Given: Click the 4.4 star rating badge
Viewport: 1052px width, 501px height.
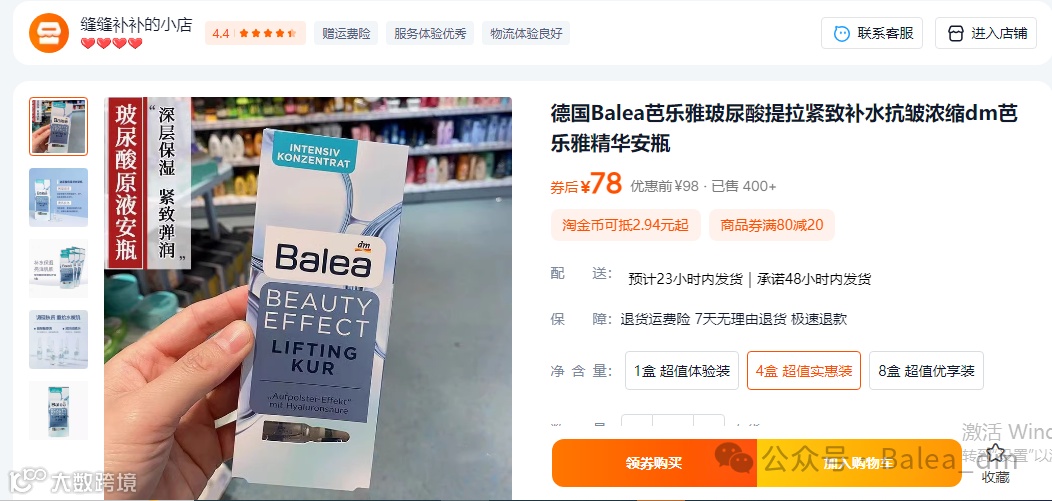Looking at the screenshot, I should click(x=255, y=33).
